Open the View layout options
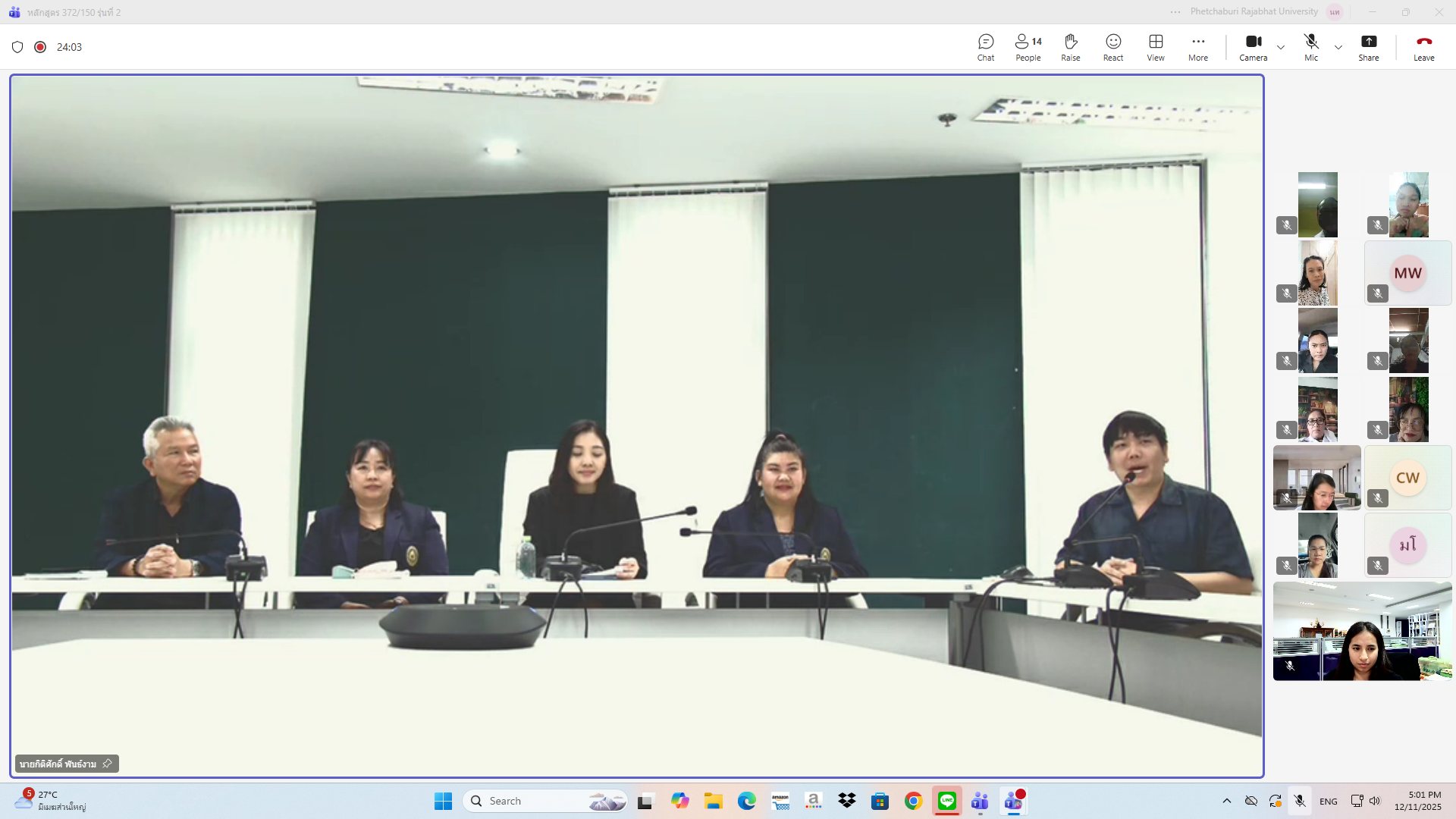 pos(1155,47)
